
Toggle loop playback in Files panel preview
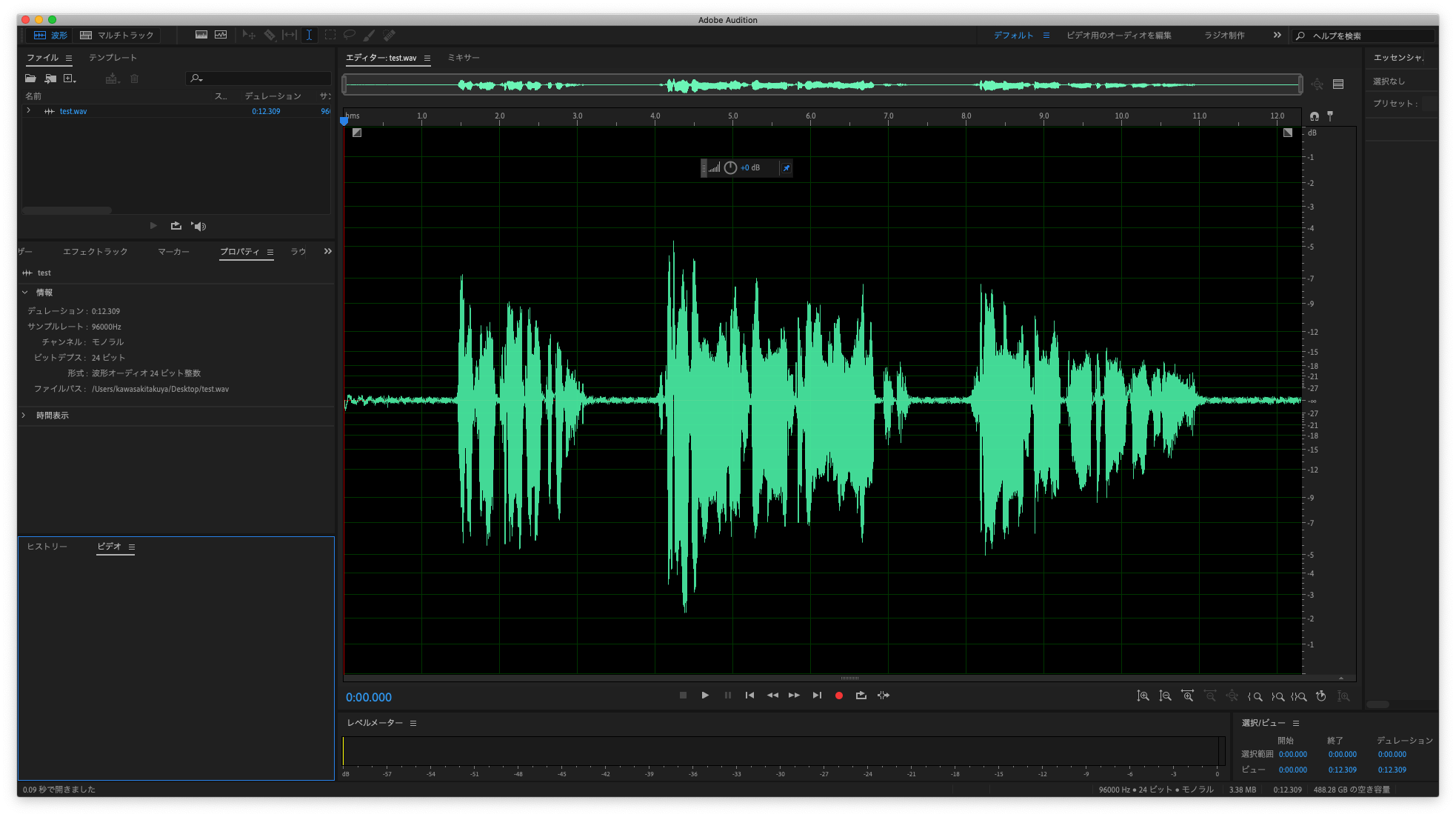176,226
